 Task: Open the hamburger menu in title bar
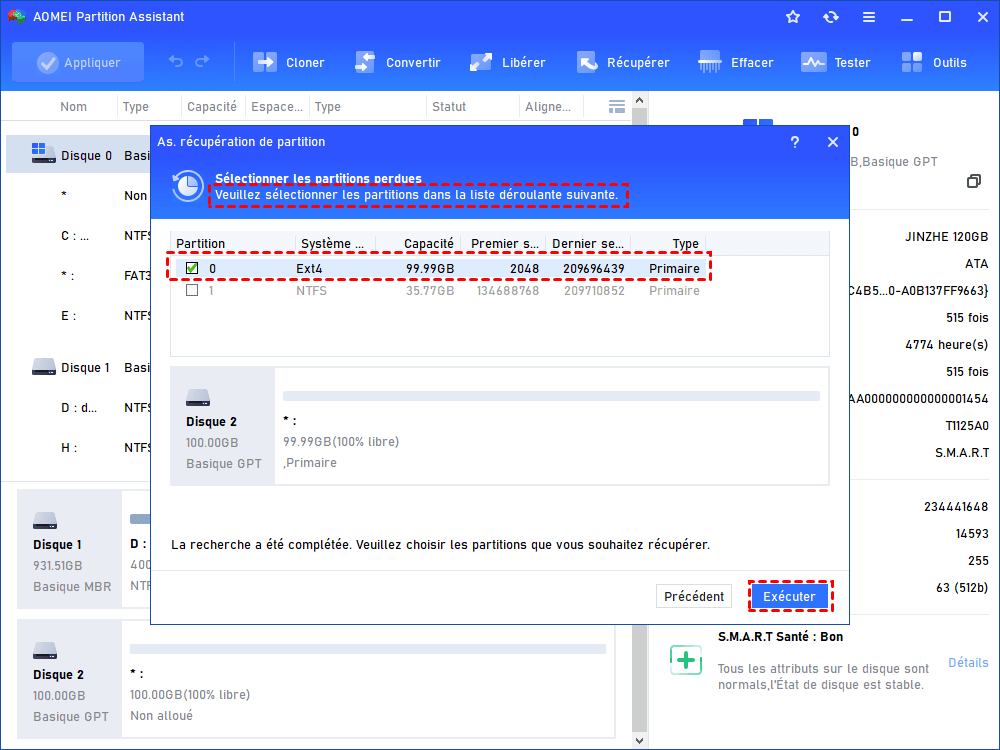click(869, 17)
